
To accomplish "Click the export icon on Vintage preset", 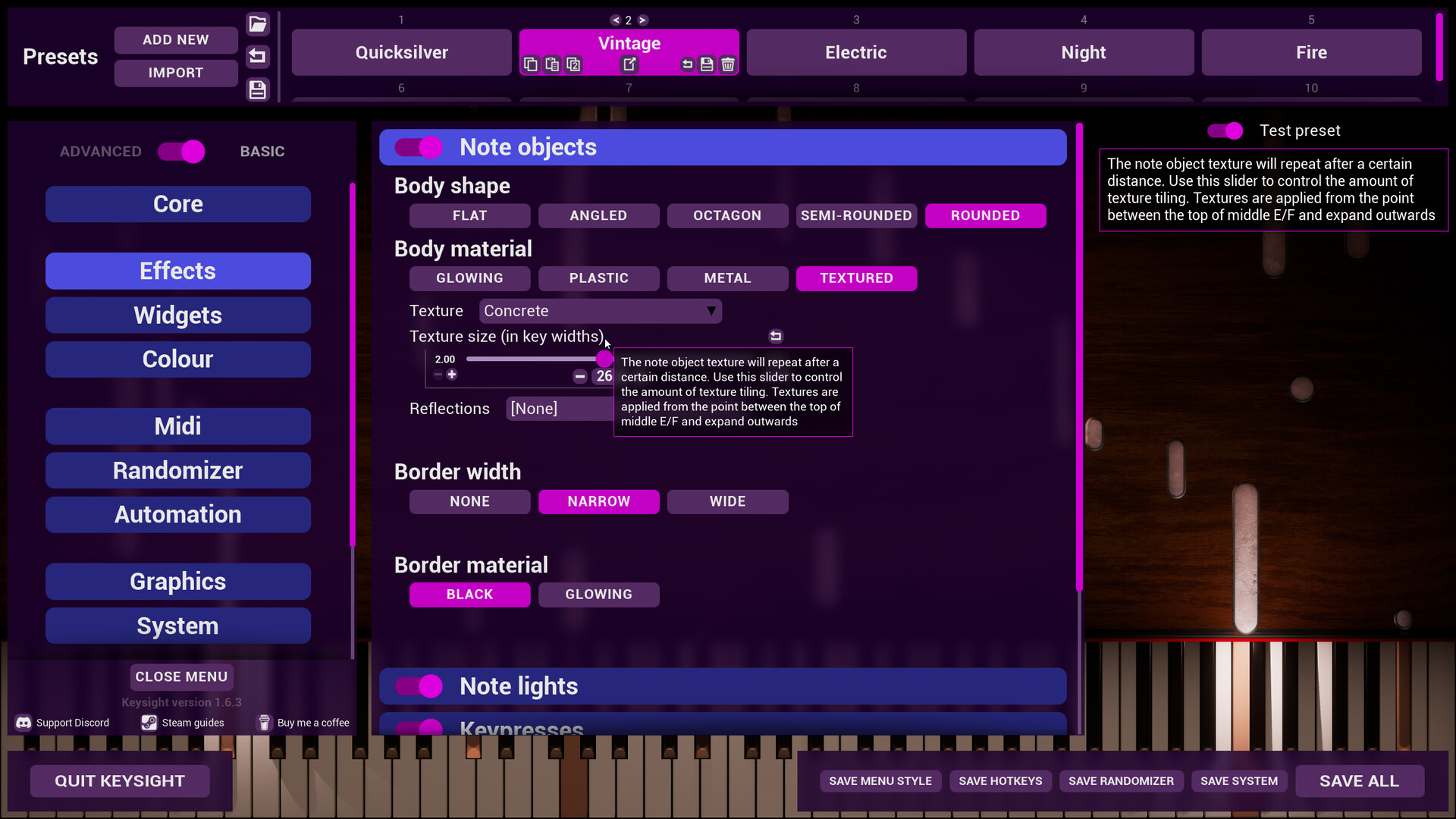I will [629, 64].
